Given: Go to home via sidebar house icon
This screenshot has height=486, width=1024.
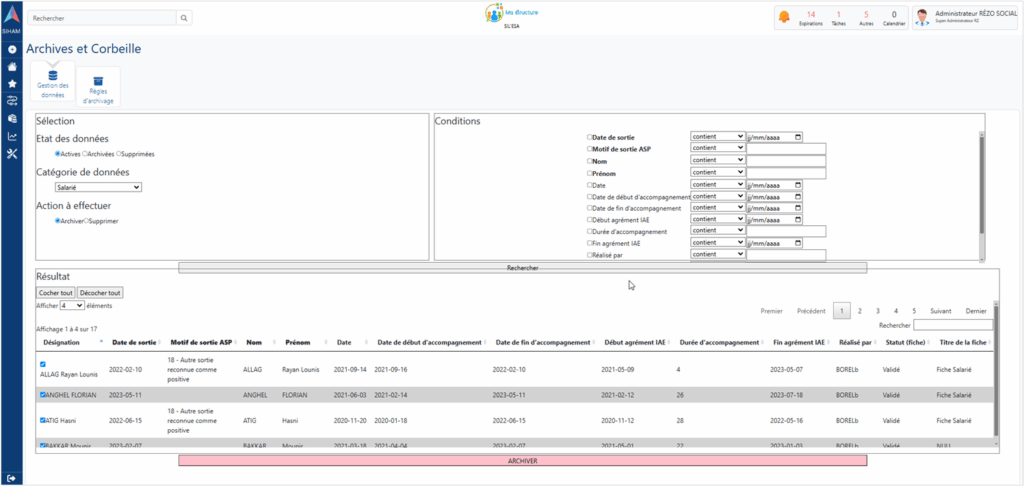Looking at the screenshot, I should coord(12,67).
